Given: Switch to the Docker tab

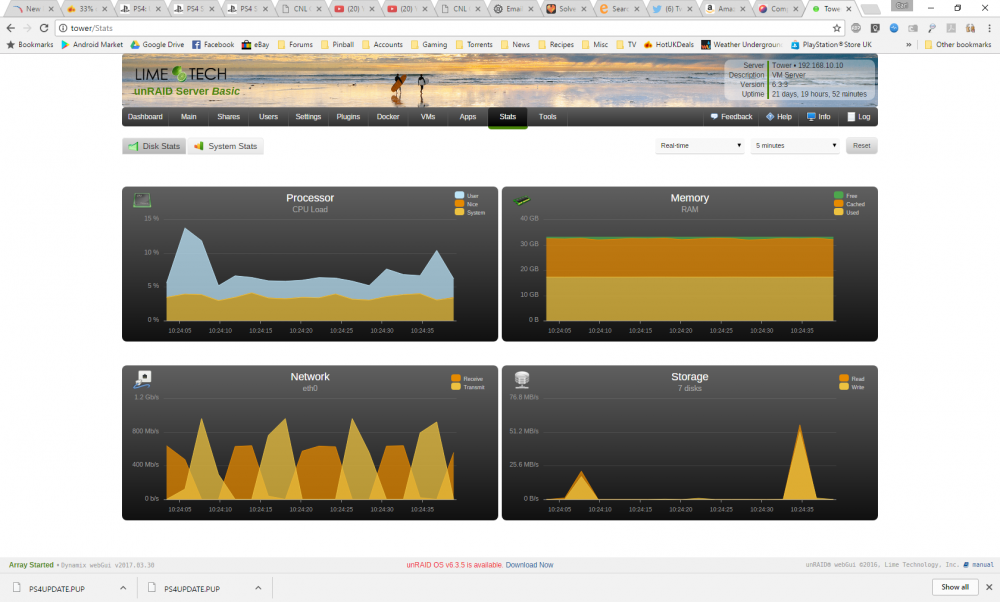Looking at the screenshot, I should 388,117.
